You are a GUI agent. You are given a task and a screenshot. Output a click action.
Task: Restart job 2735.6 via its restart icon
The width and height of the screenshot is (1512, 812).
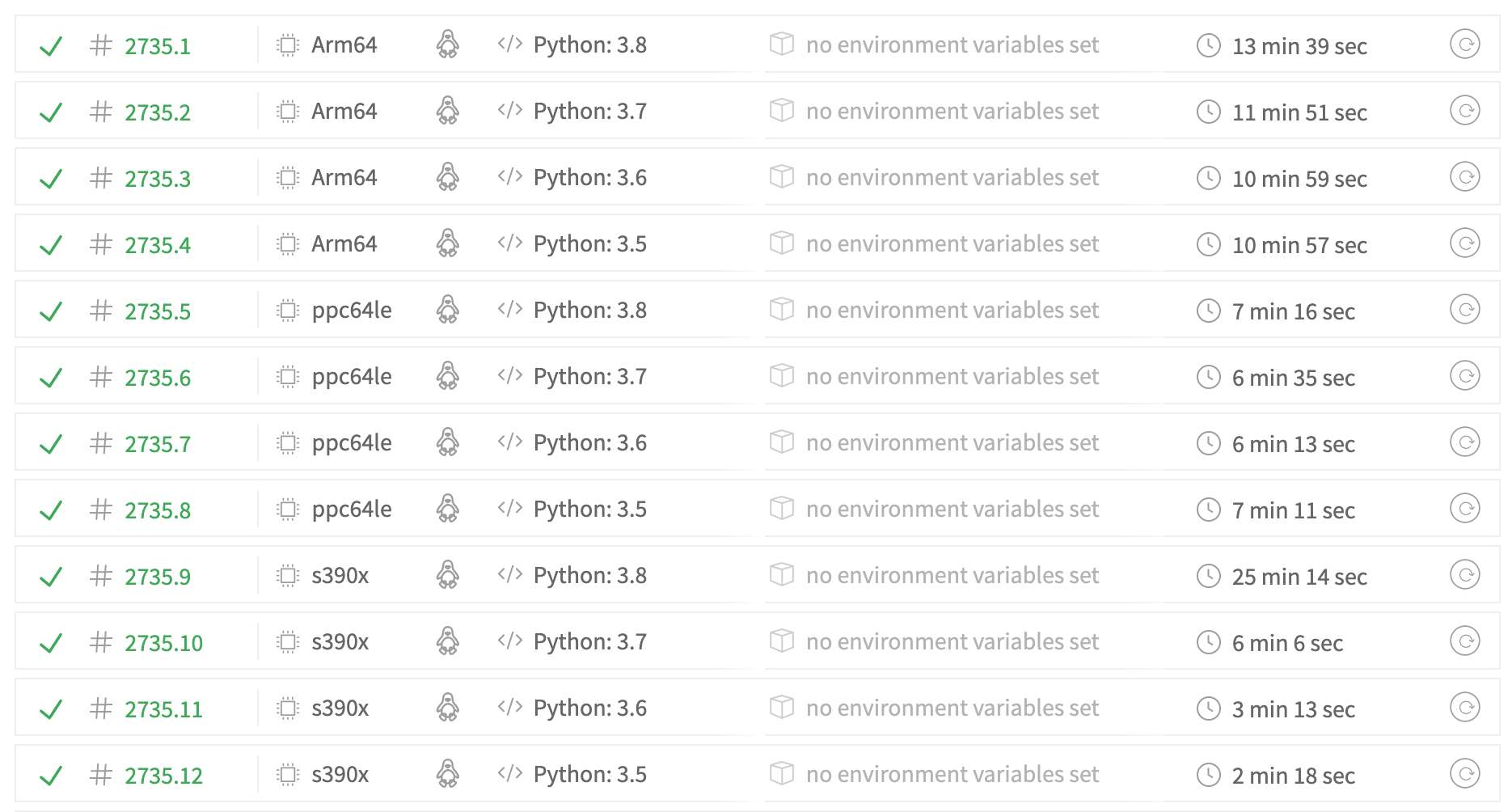tap(1464, 376)
